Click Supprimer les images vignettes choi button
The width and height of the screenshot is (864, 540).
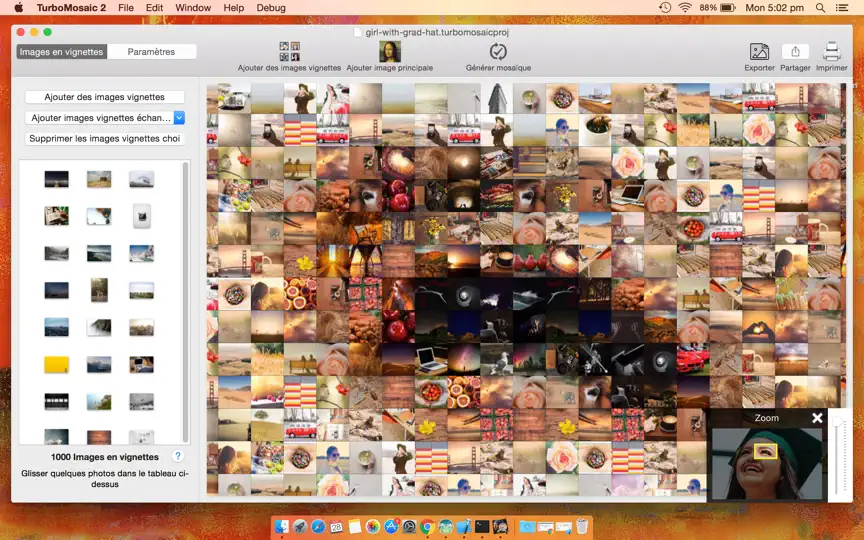pyautogui.click(x=105, y=138)
